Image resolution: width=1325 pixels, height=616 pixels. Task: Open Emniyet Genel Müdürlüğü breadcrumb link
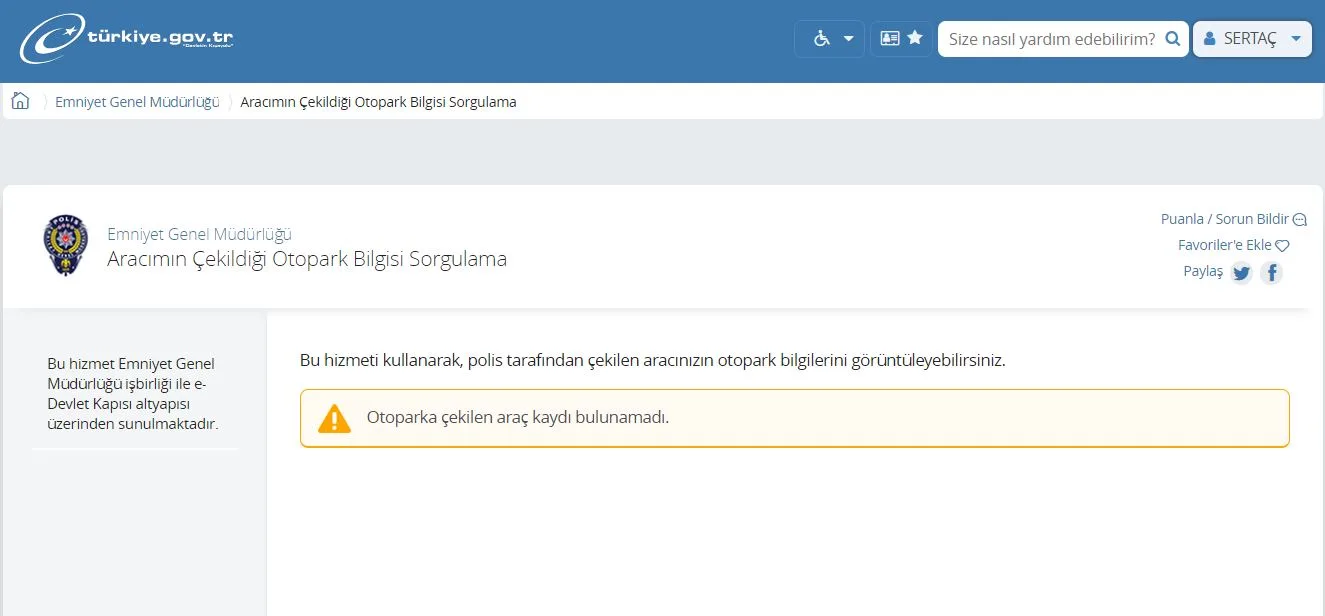coord(137,102)
